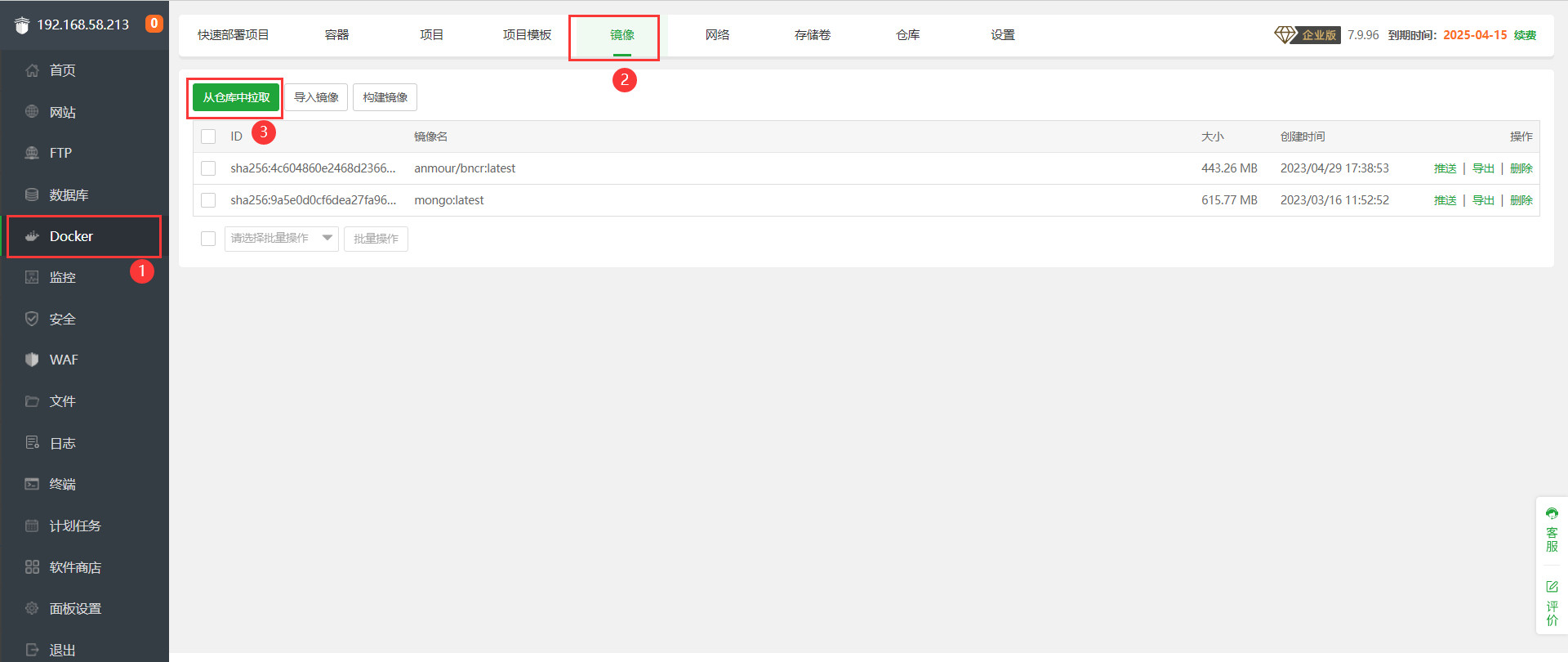
Task: Click 删除 for anmour/bncr:latest
Action: click(1521, 168)
